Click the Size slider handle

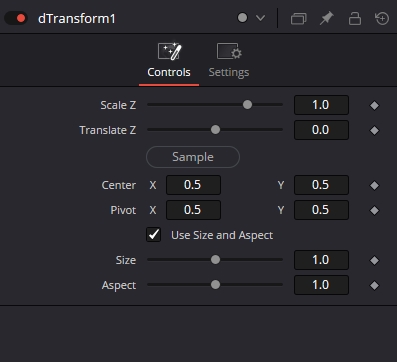click(x=215, y=259)
